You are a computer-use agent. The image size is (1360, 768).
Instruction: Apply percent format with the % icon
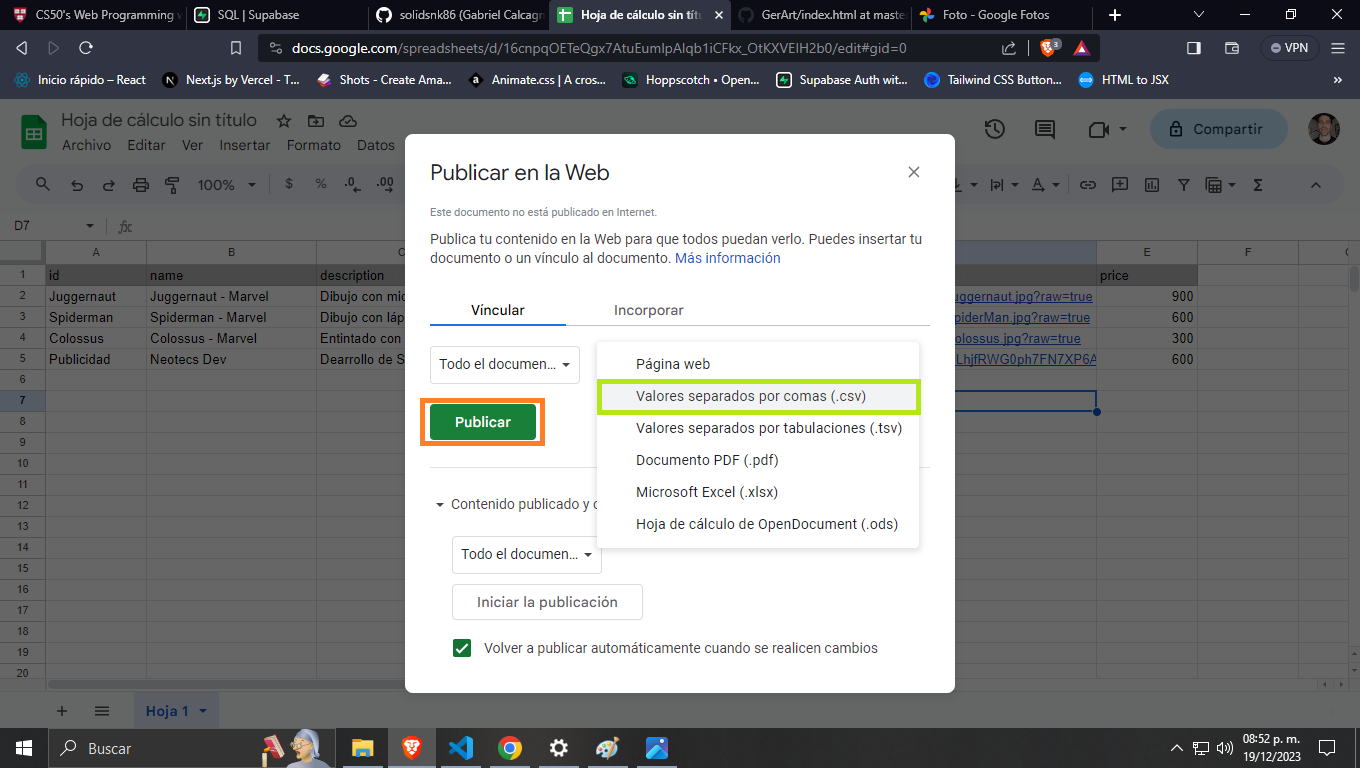321,184
